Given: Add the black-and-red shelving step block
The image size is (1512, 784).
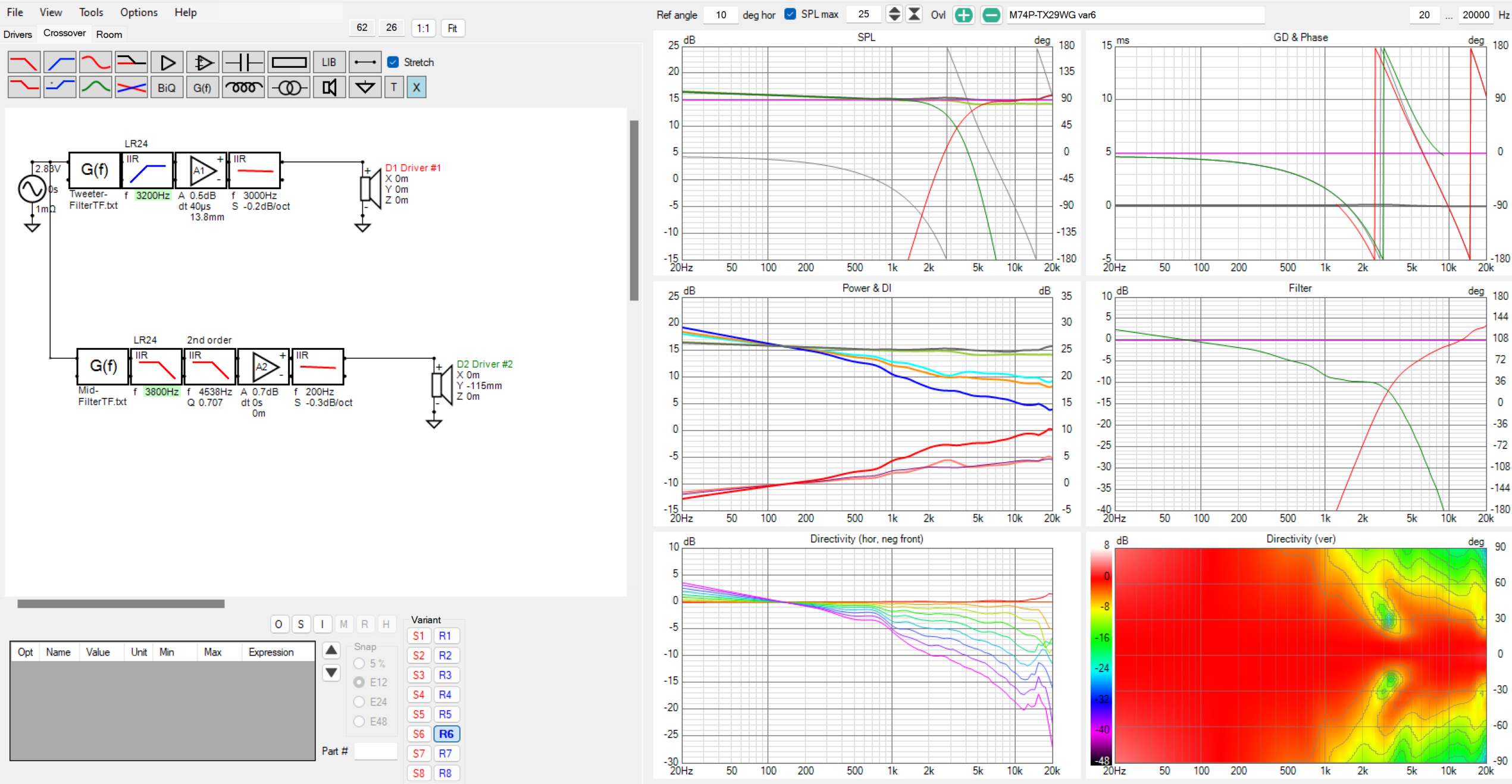Looking at the screenshot, I should (x=131, y=62).
